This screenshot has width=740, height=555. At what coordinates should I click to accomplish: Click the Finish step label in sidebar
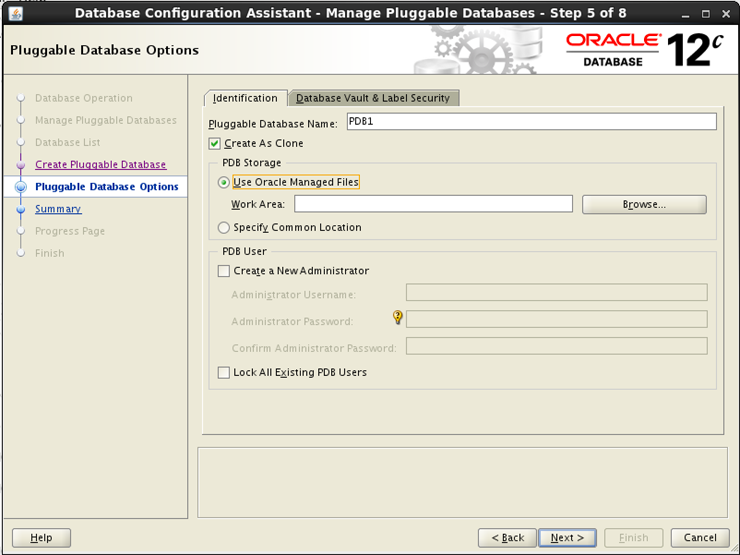(50, 253)
